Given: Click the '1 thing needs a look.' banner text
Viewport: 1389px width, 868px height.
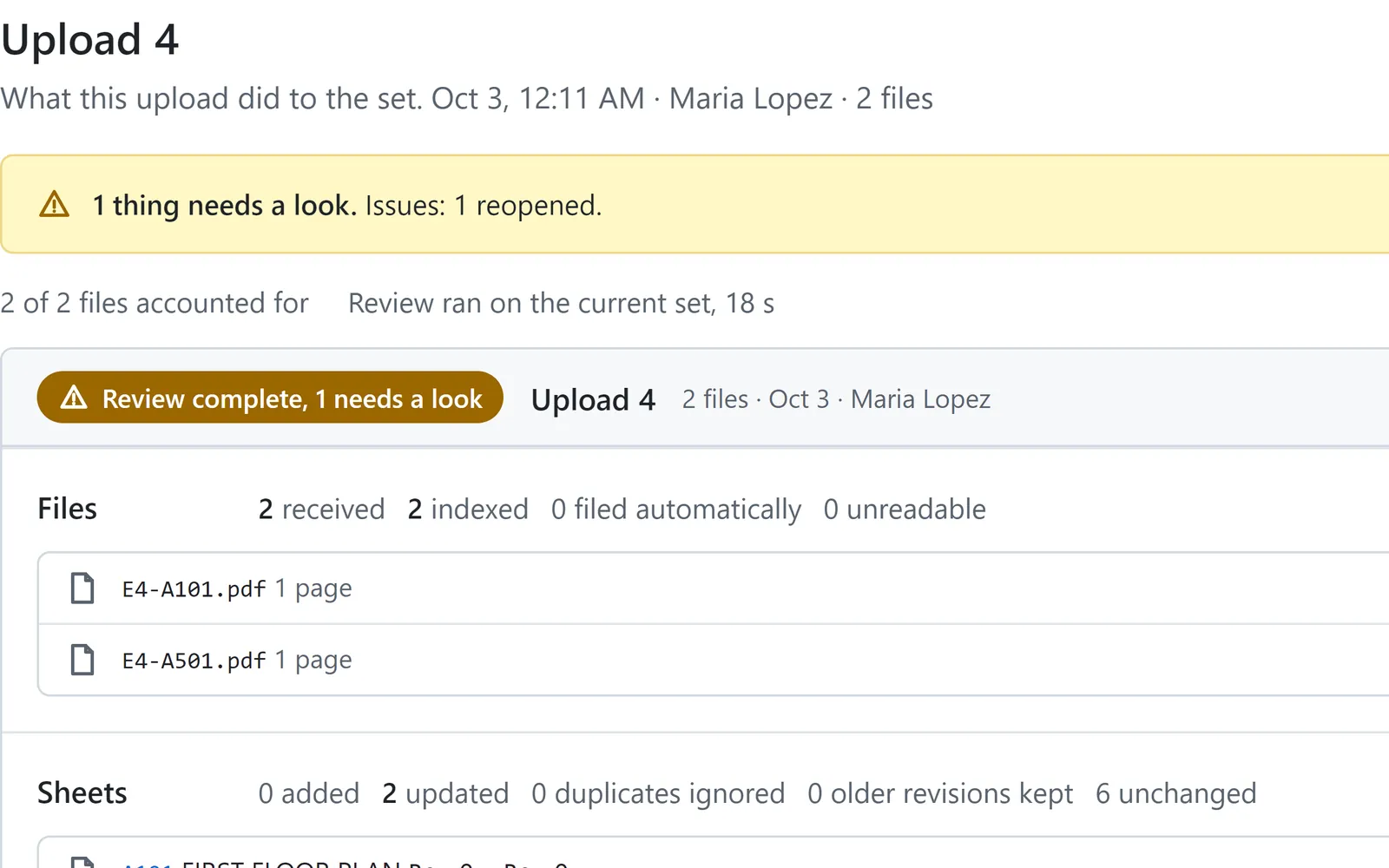Looking at the screenshot, I should tap(225, 205).
